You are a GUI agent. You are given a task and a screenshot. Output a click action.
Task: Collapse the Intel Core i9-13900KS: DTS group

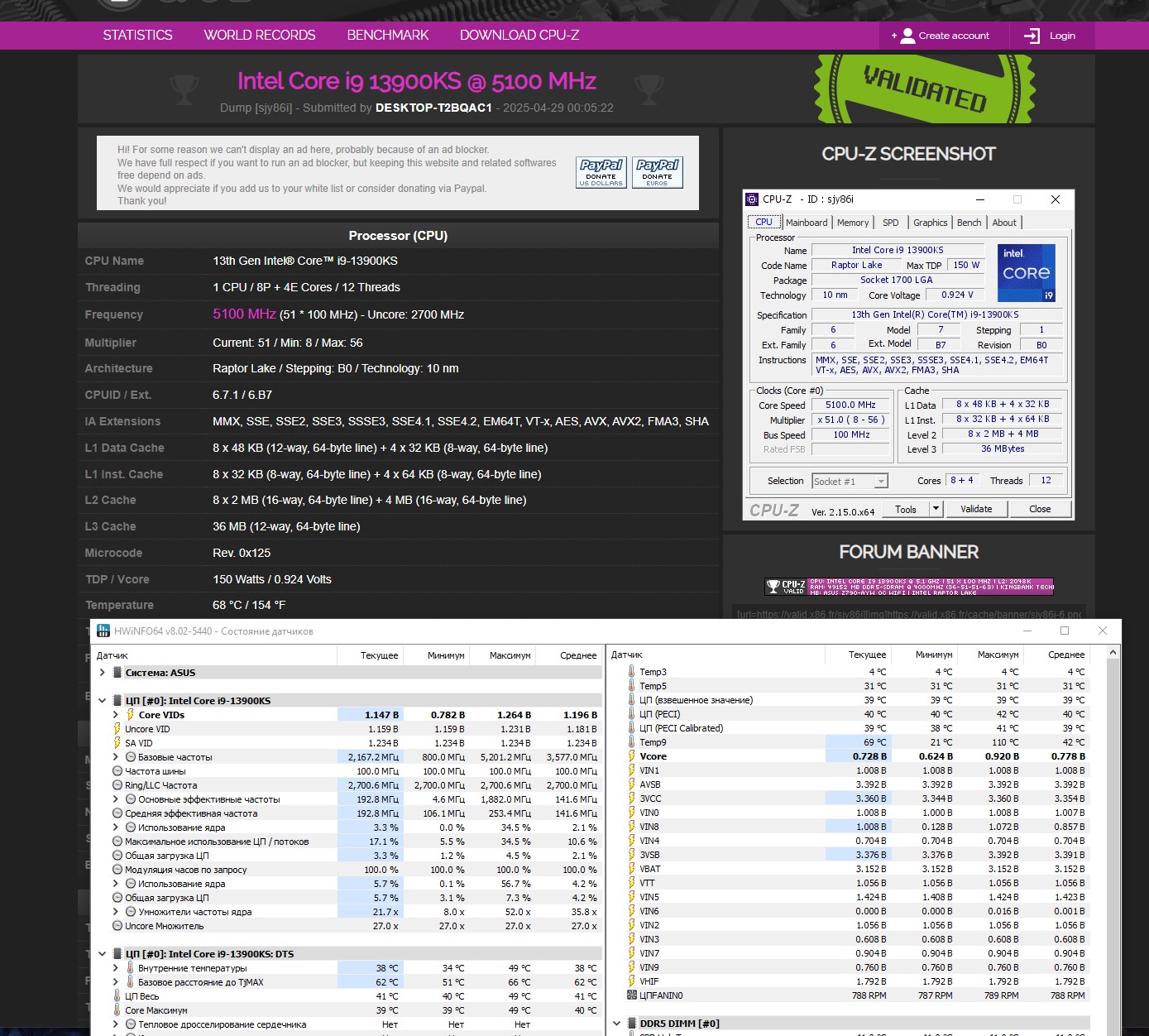coord(103,954)
